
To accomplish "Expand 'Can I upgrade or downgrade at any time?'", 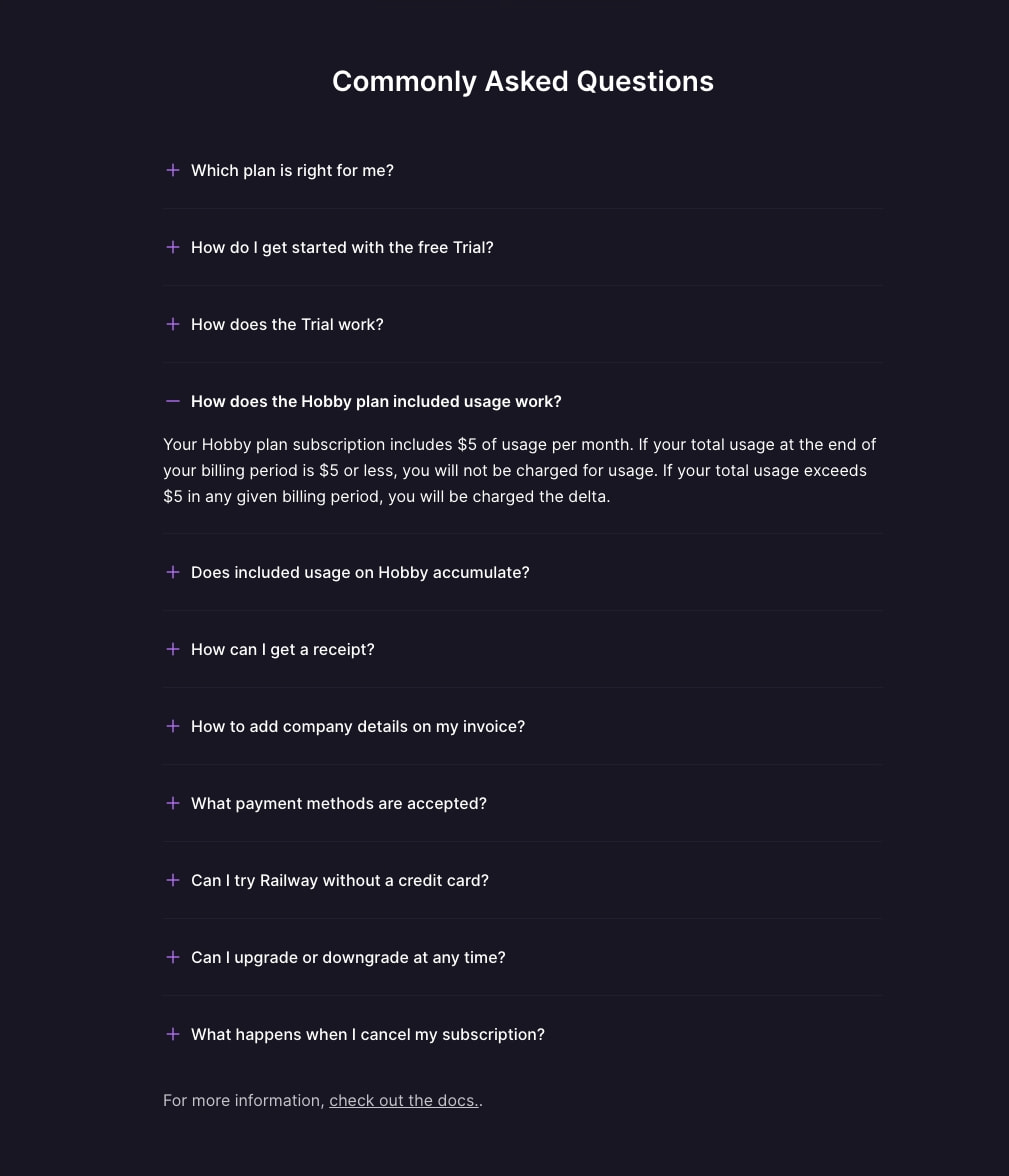I will (348, 958).
